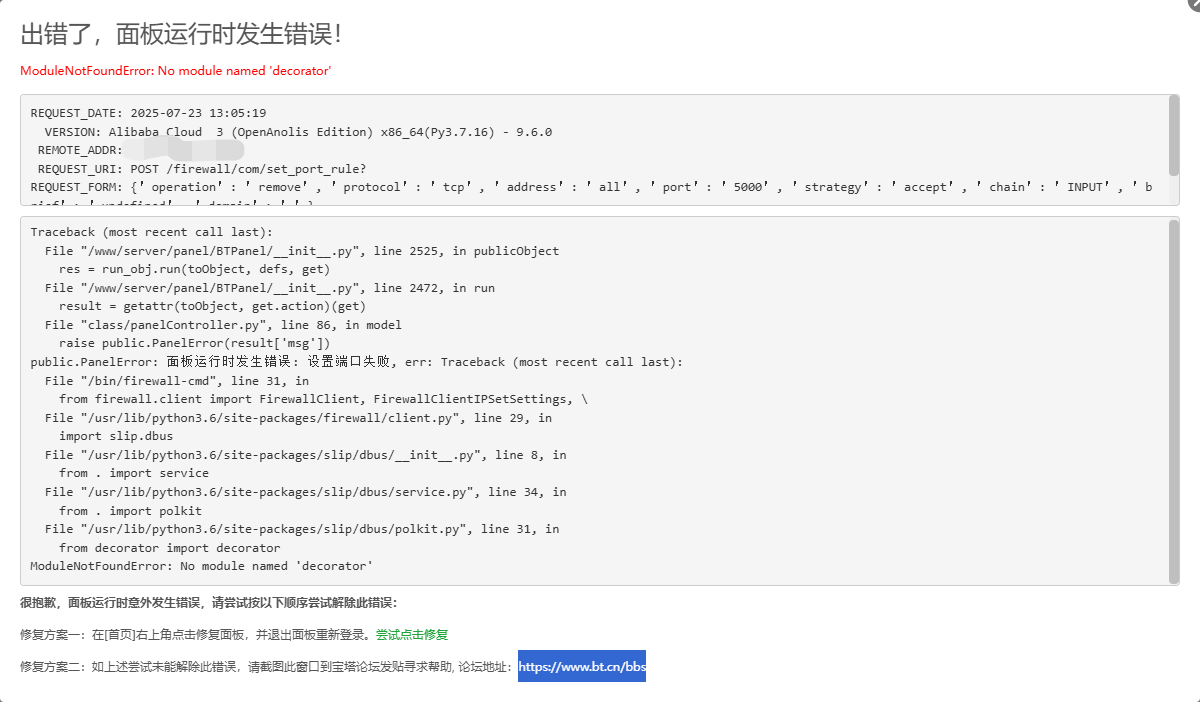Viewport: 1200px width, 702px height.
Task: Click the red ModuleNotFoundError message text
Action: tap(175, 70)
